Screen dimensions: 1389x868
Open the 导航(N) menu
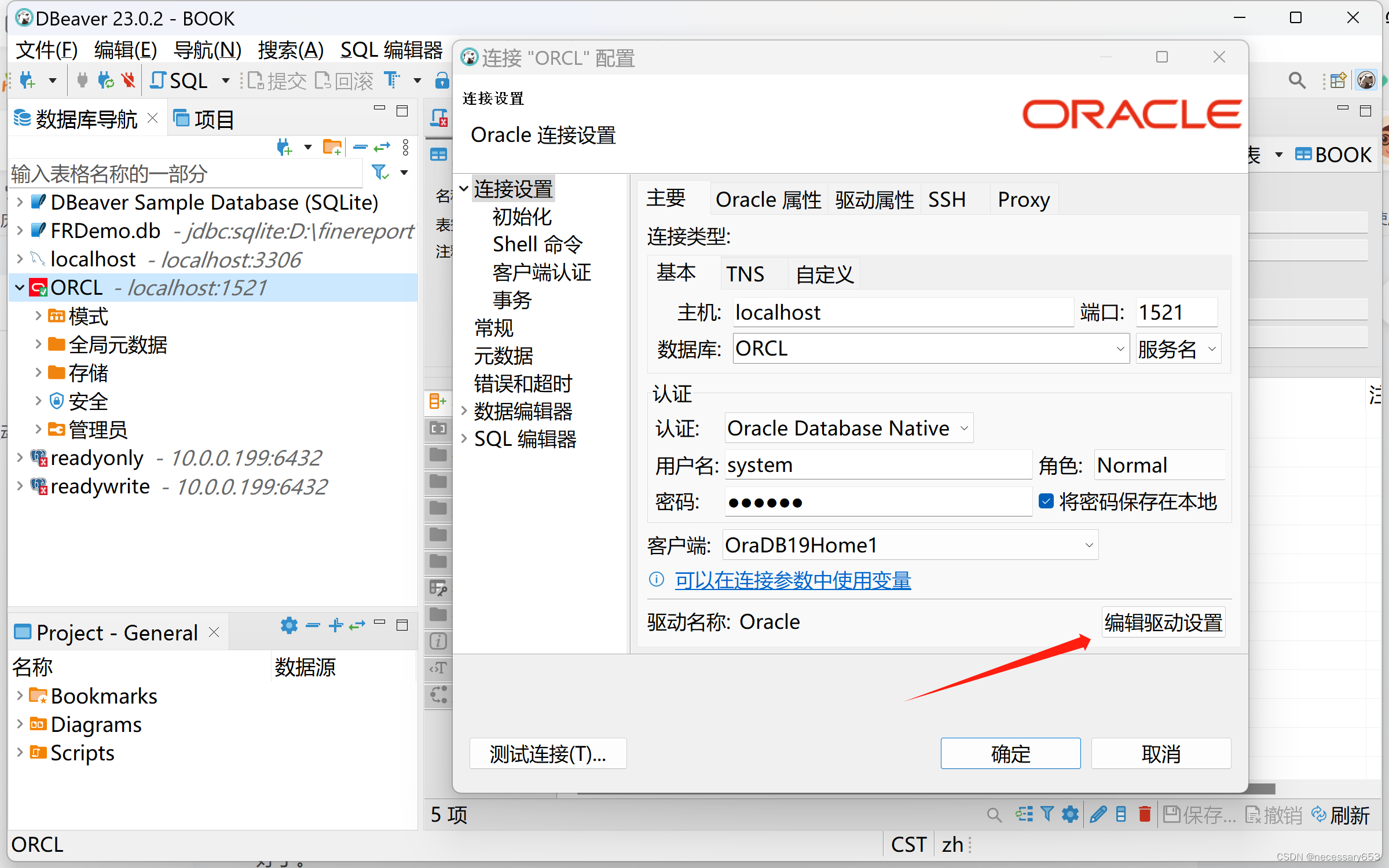(x=207, y=49)
